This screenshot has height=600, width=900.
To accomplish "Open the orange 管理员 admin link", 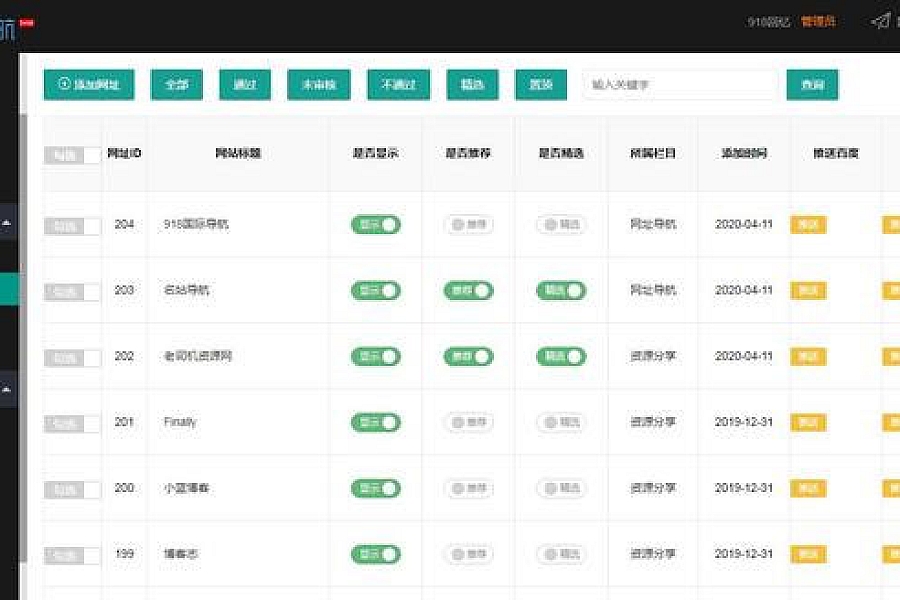I will click(818, 22).
